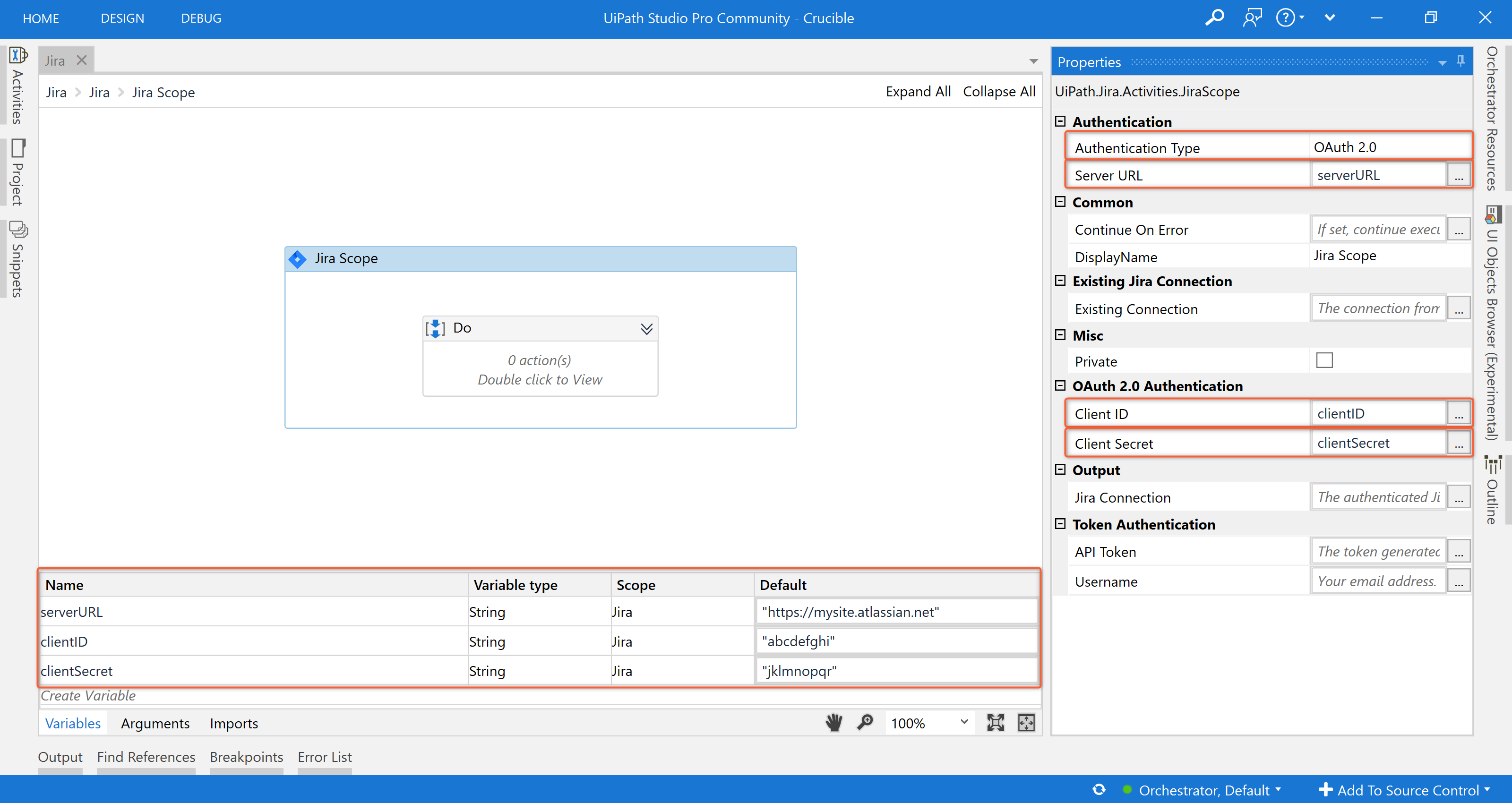Open expression editor for Client Secret
Viewport: 1512px width, 803px height.
click(x=1459, y=443)
